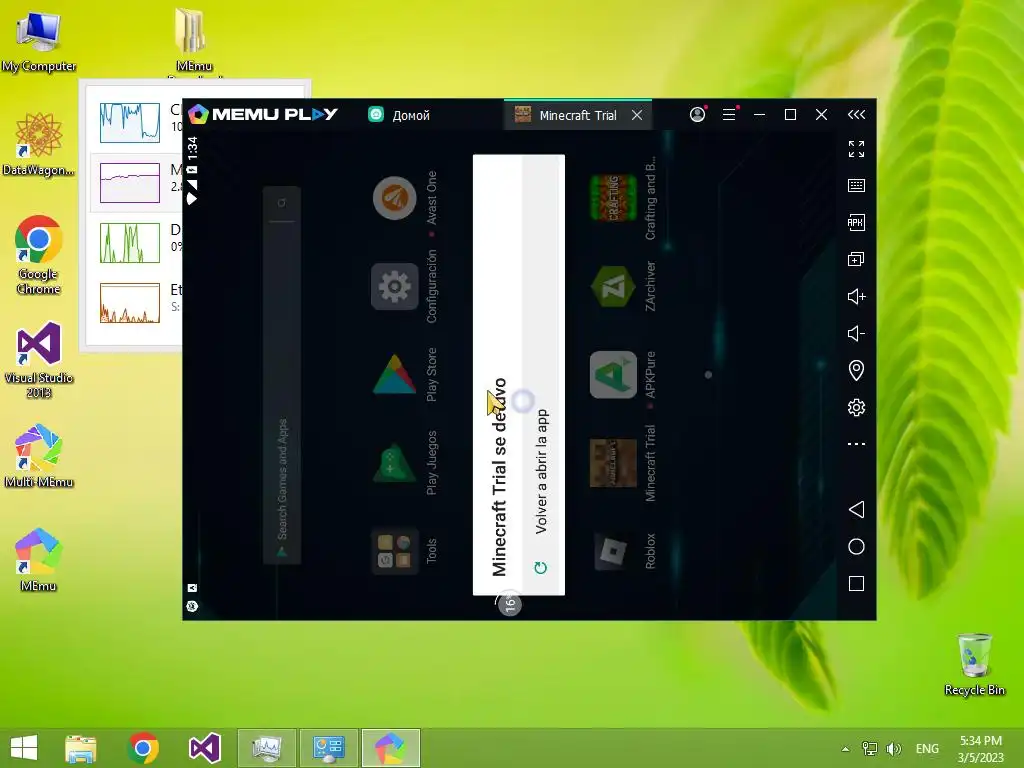Select the Memory graph in Task Manager
1024x768 pixels.
pyautogui.click(x=130, y=182)
